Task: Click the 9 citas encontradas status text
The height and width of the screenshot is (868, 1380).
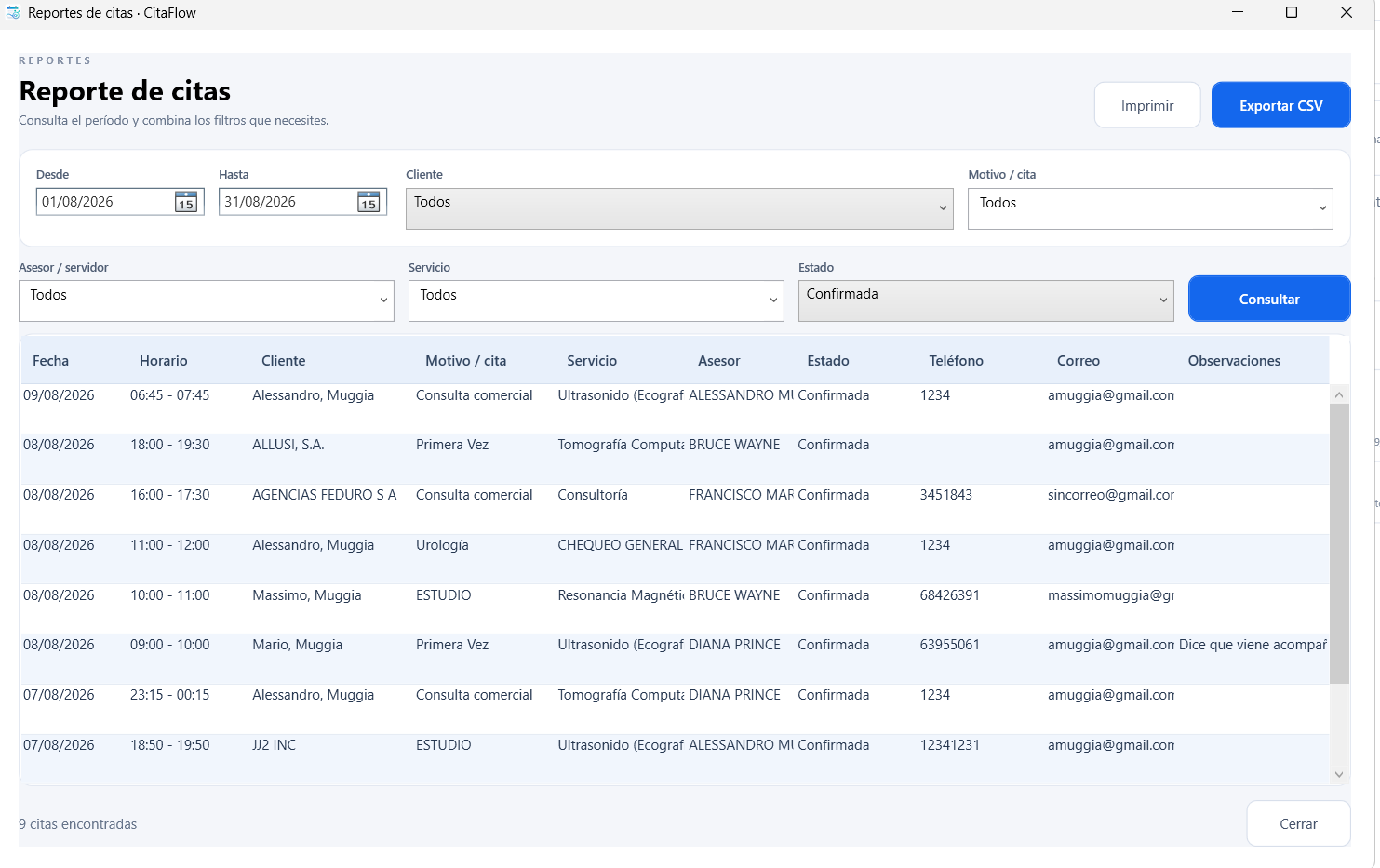Action: [x=78, y=824]
